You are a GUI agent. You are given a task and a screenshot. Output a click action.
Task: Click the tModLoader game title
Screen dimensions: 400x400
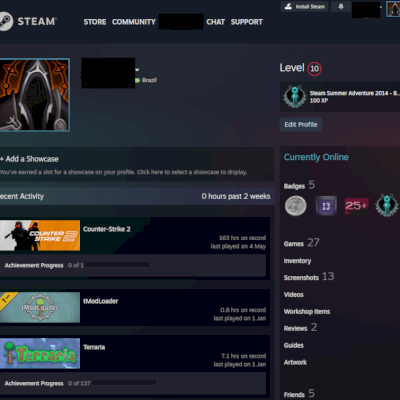100,301
